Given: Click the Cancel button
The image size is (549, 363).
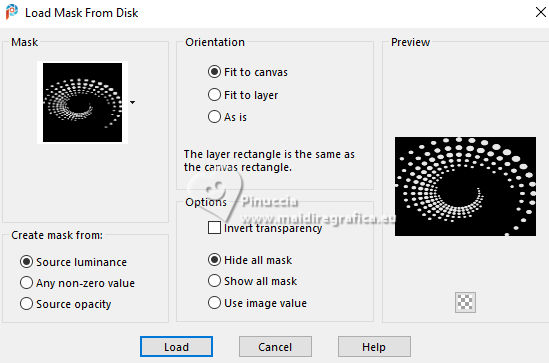Looking at the screenshot, I should tap(275, 347).
